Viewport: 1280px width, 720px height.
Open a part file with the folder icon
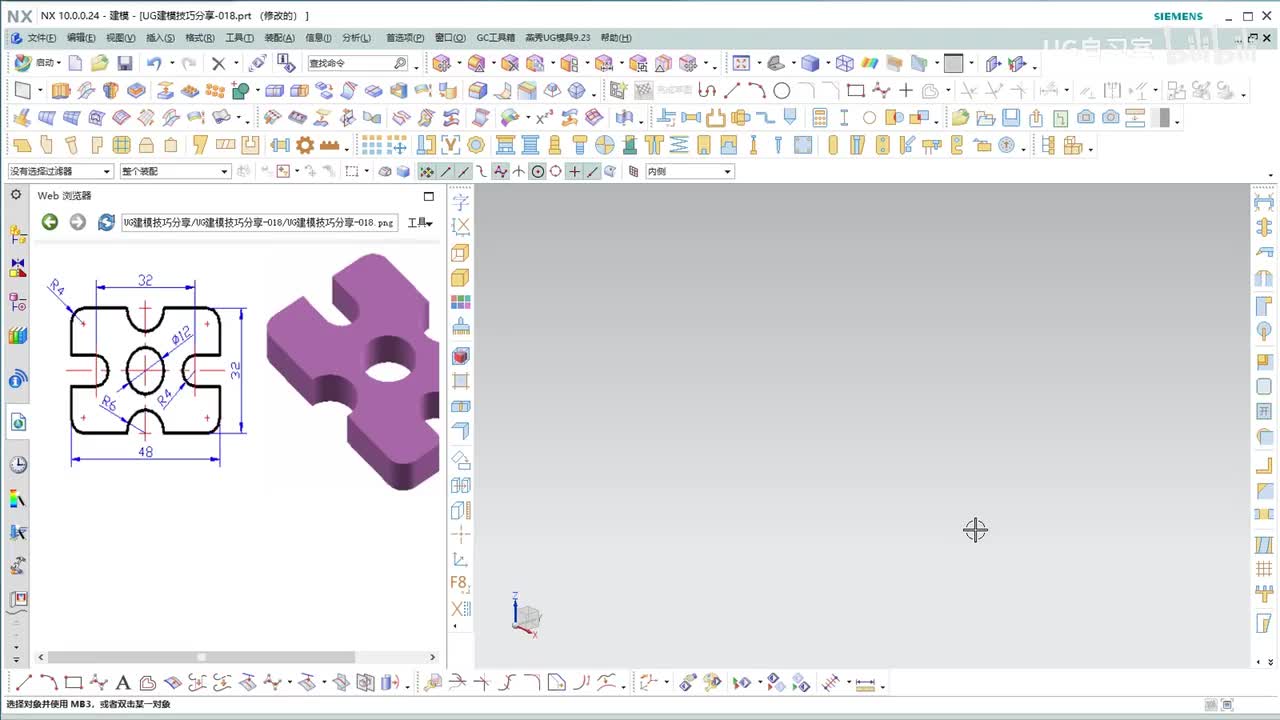click(x=100, y=63)
